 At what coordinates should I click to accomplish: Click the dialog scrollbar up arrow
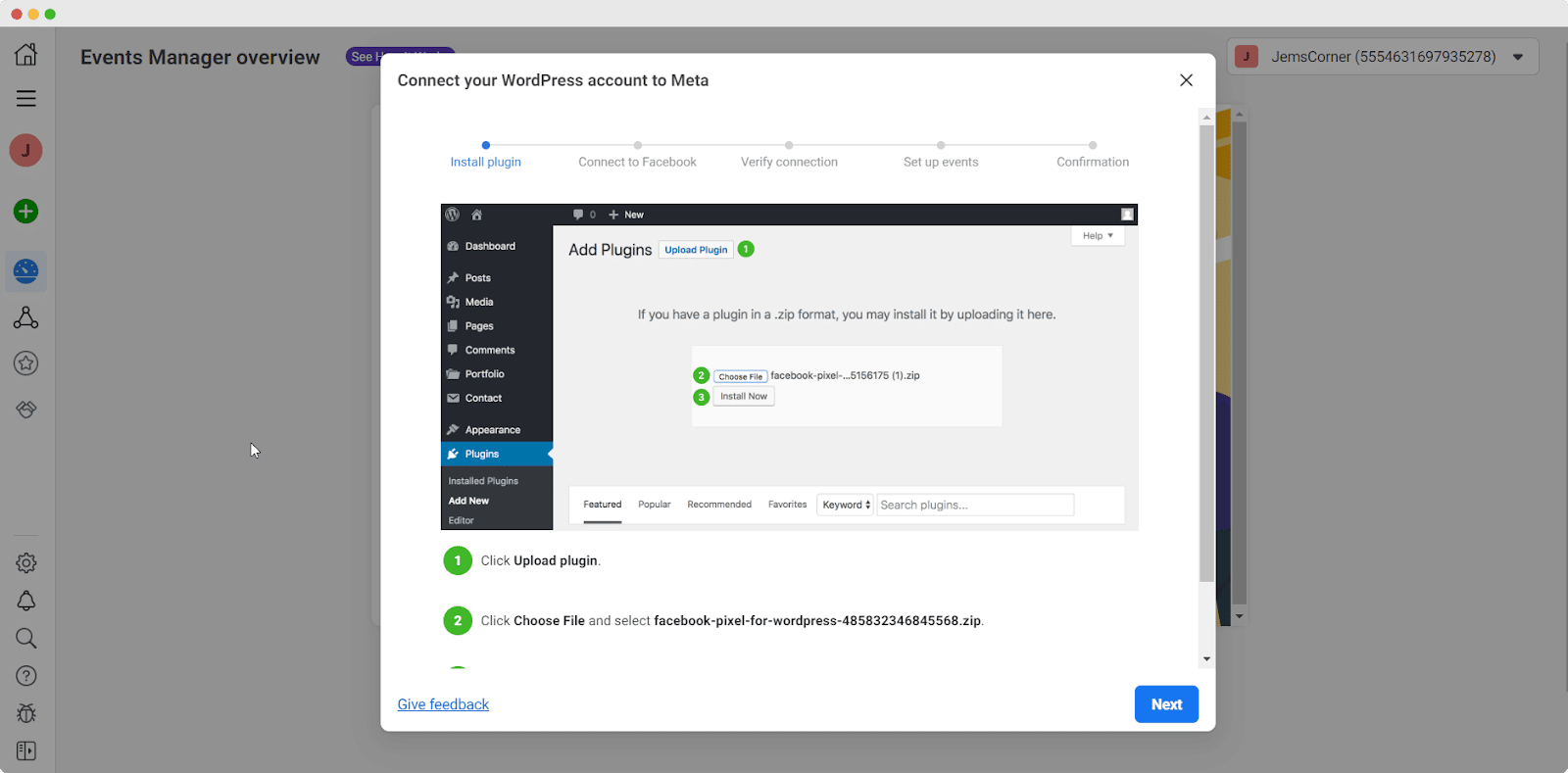coord(1206,117)
